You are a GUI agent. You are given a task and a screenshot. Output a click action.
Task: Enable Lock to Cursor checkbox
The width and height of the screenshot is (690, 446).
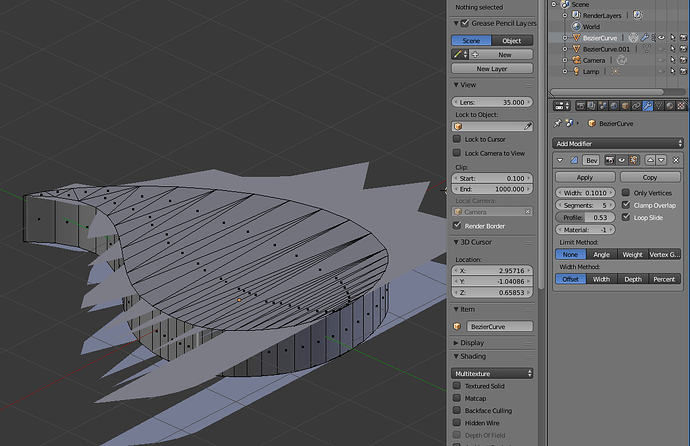pos(457,139)
